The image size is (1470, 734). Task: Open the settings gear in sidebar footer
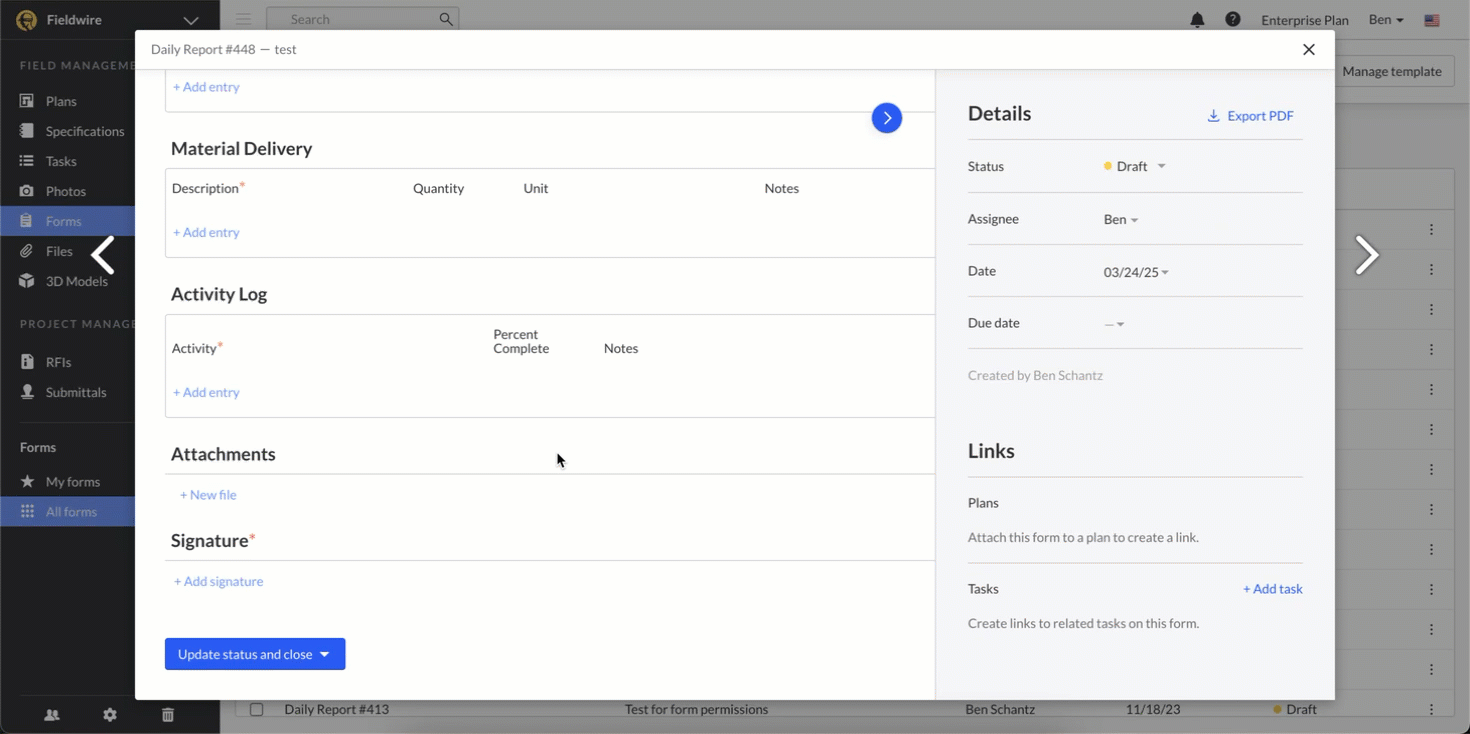pyautogui.click(x=110, y=715)
